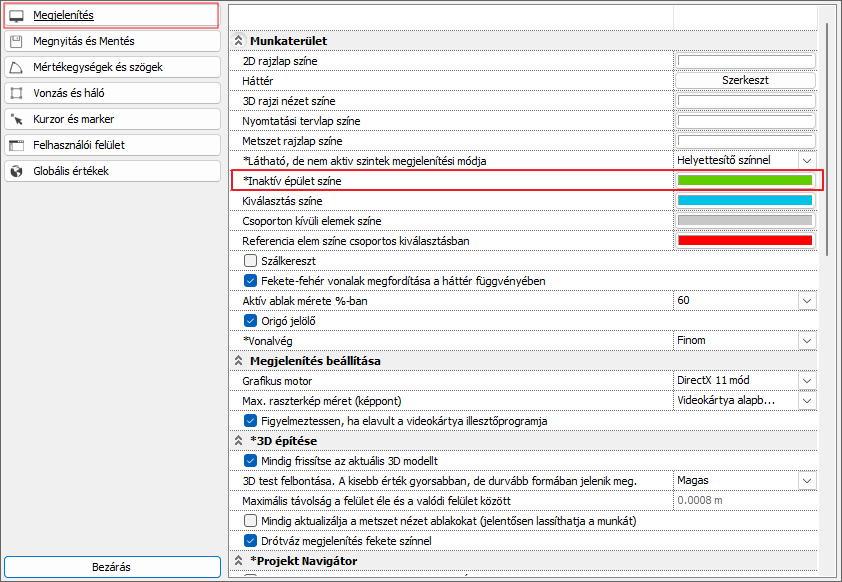Click the Mértékegységek és szögek angle icon
The image size is (842, 582).
tap(16, 67)
